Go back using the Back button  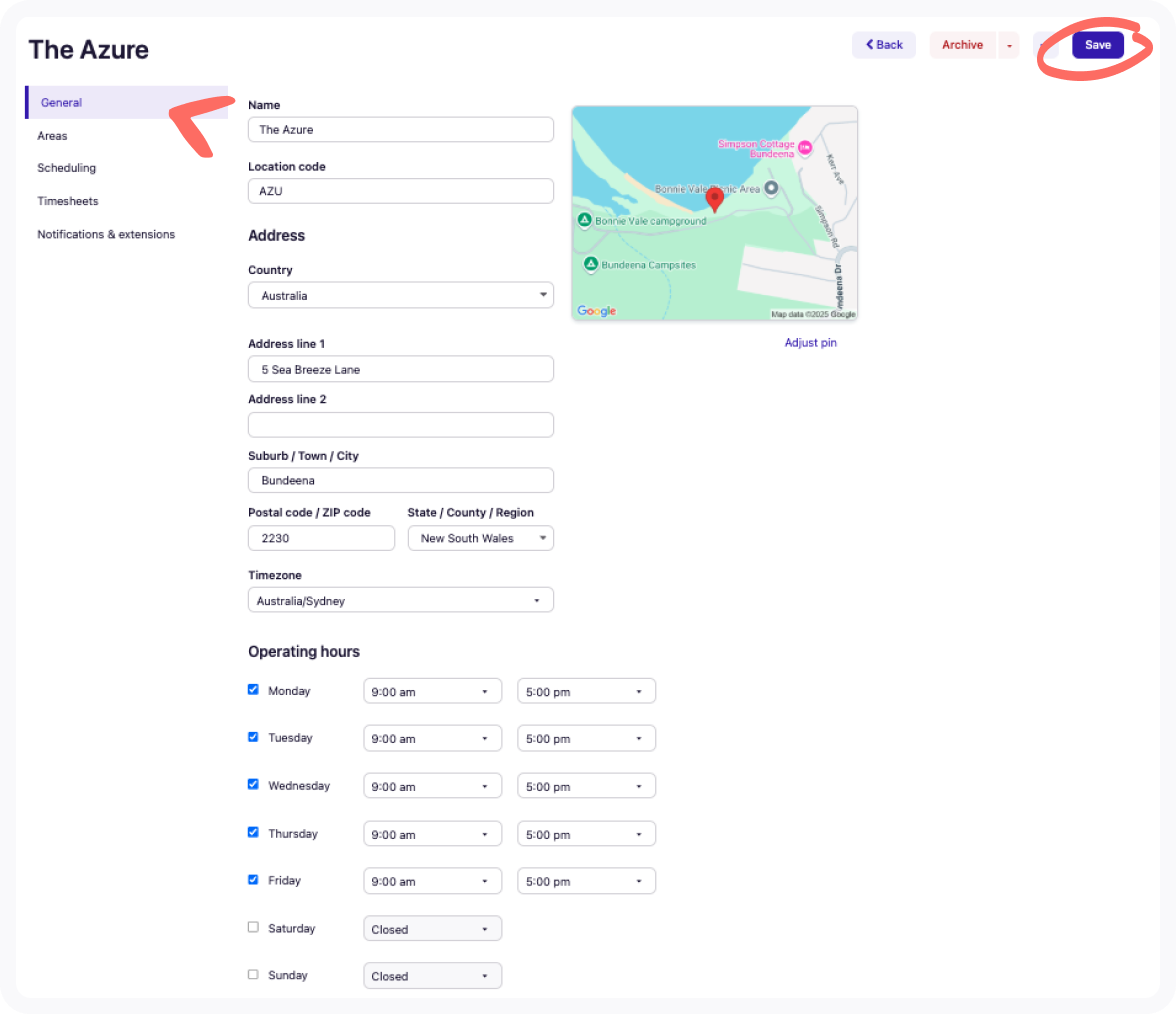point(883,45)
